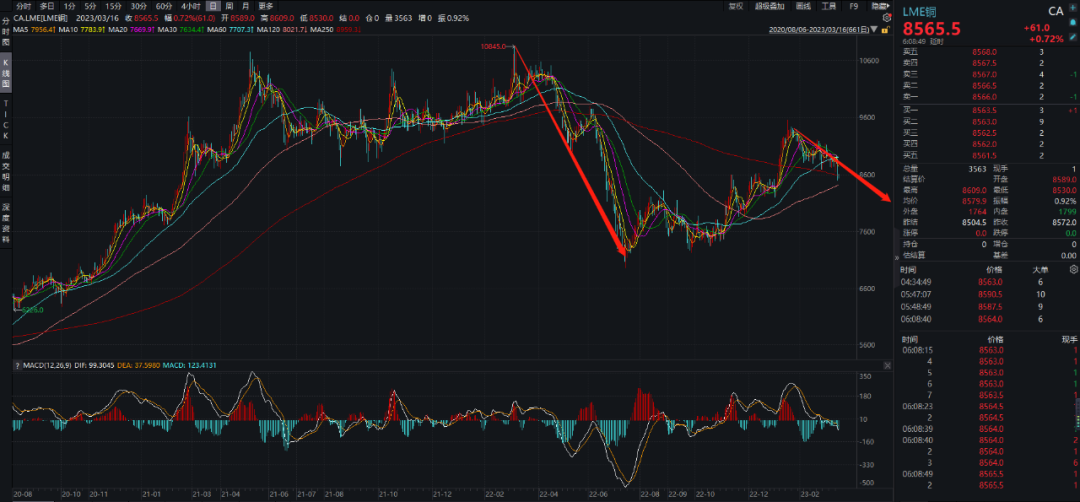1080x502 pixels.
Task: Click 隐藏 to hide side panel
Action: (x=879, y=6)
